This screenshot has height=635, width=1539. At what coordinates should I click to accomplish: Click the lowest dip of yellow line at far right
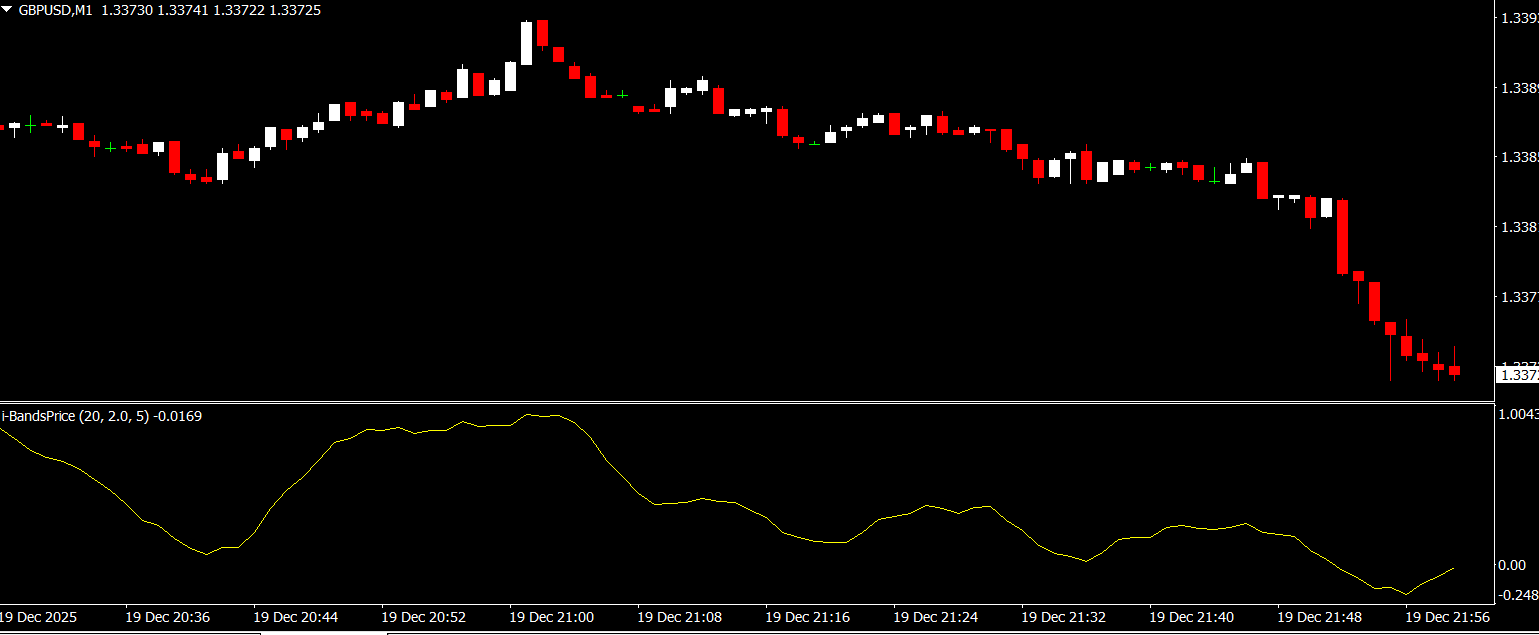(x=1407, y=594)
